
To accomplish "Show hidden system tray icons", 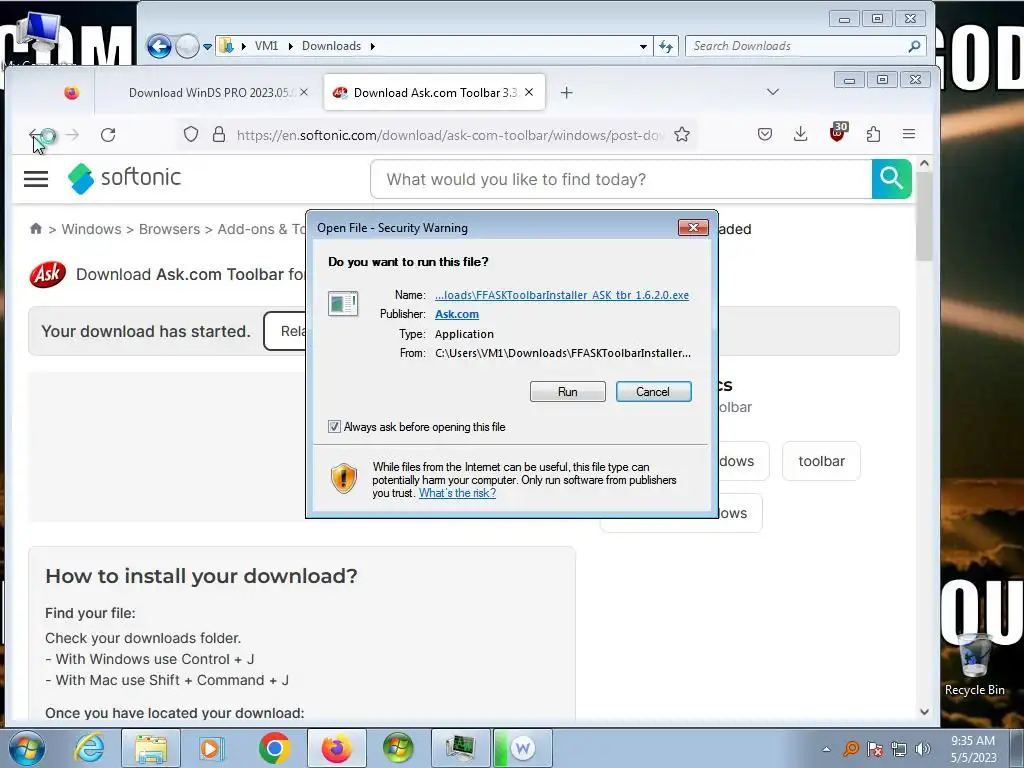I will [x=826, y=749].
